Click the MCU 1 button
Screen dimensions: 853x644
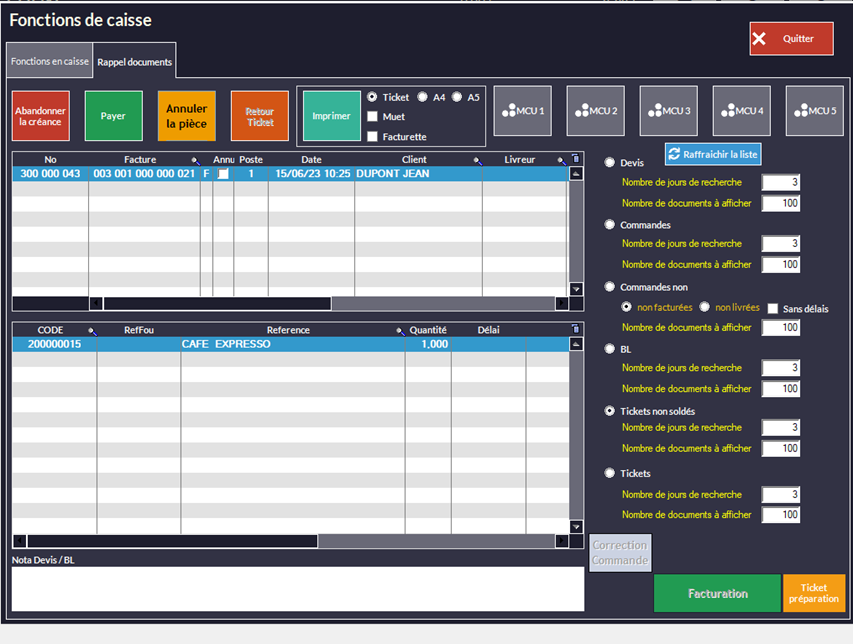pos(523,111)
